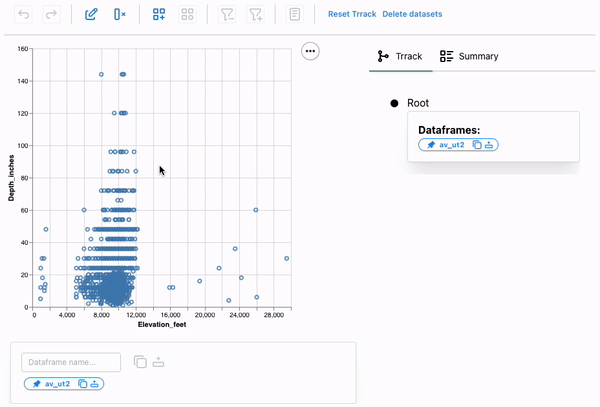Click the notes document icon
The image size is (600, 407).
click(295, 15)
